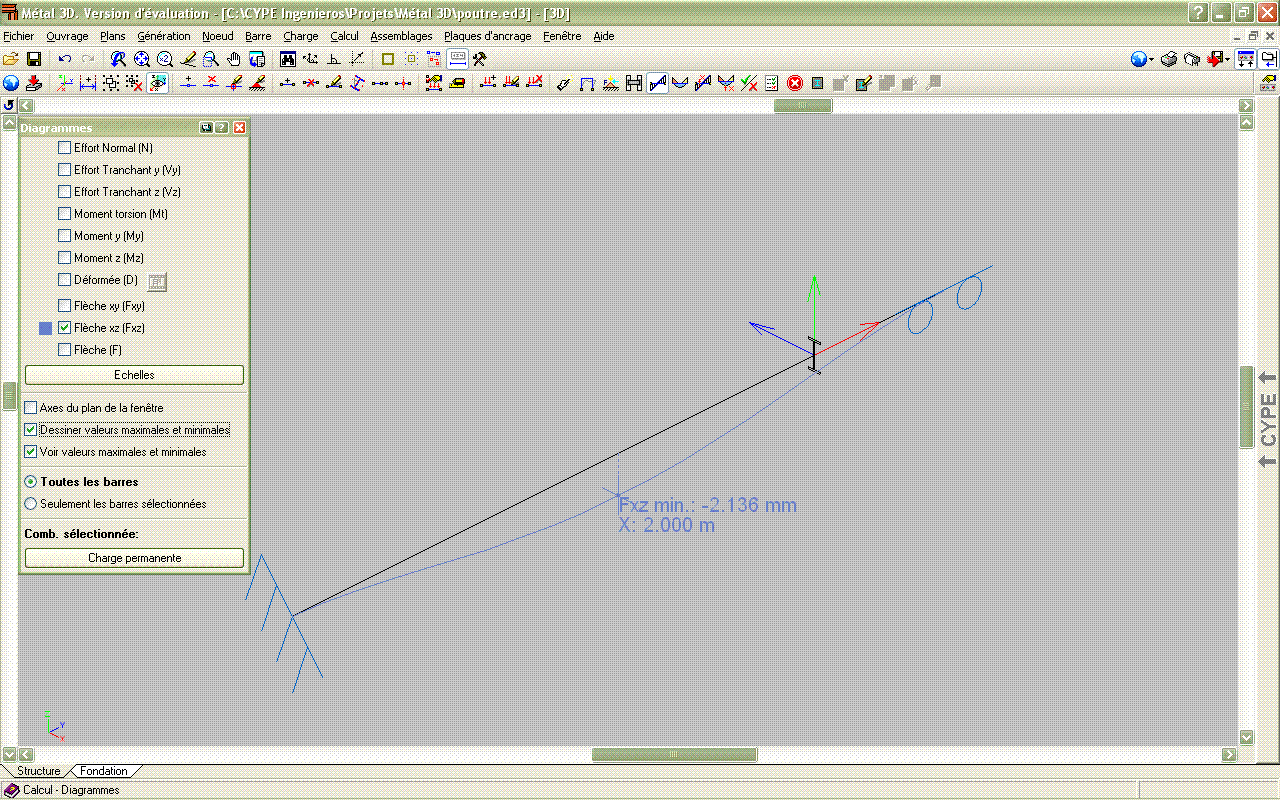Viewport: 1280px width, 800px height.
Task: Switch to the Structure tab
Action: click(x=39, y=771)
